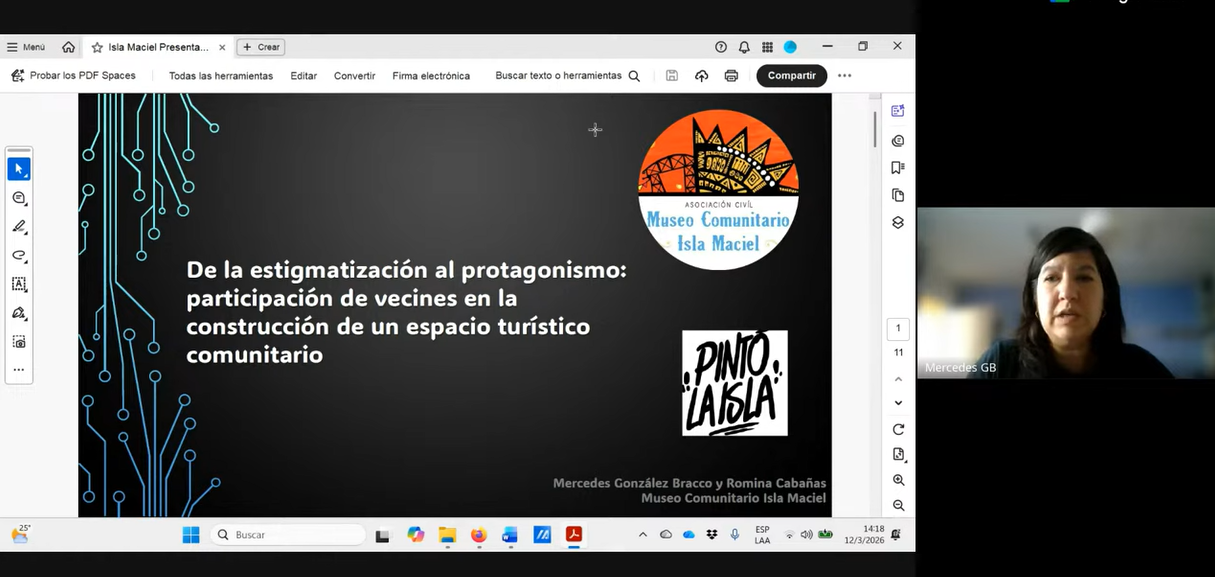Click the Crear new tab button
1215x577 pixels.
tap(261, 47)
